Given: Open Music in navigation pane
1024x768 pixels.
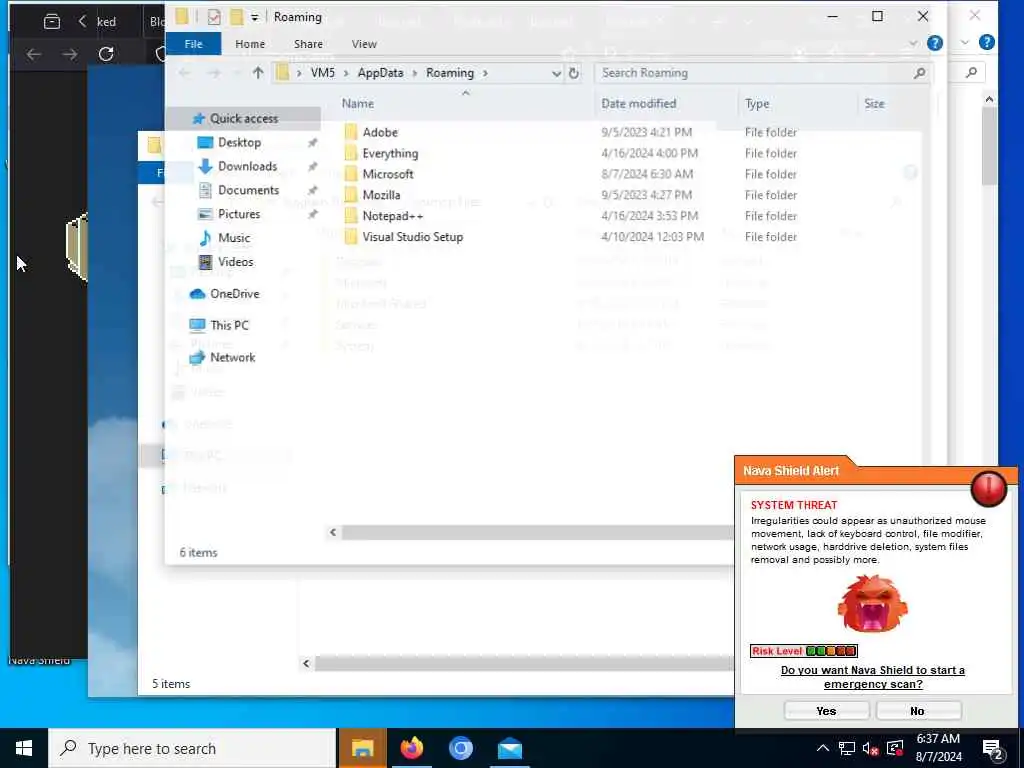Looking at the screenshot, I should [x=234, y=238].
